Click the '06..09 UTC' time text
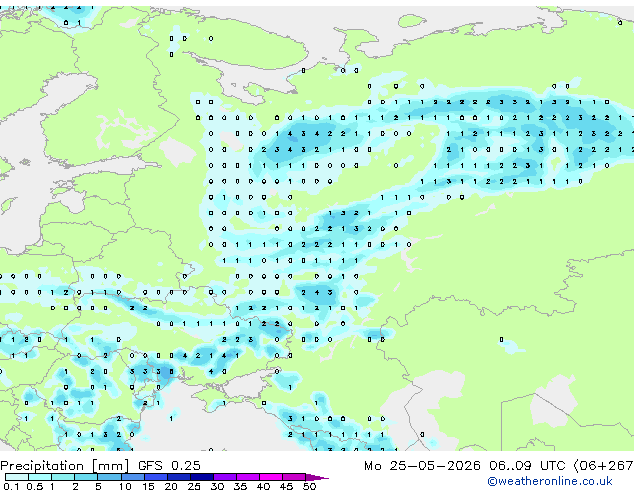The width and height of the screenshot is (634, 490). click(526, 466)
